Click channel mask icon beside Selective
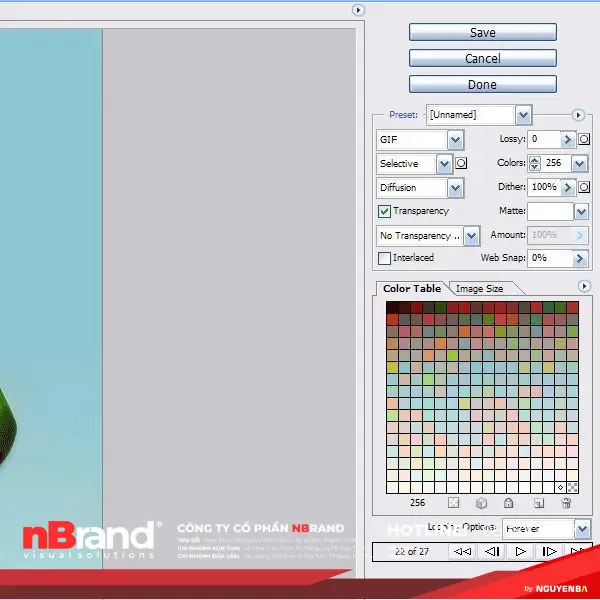The width and height of the screenshot is (600, 600). (461, 163)
